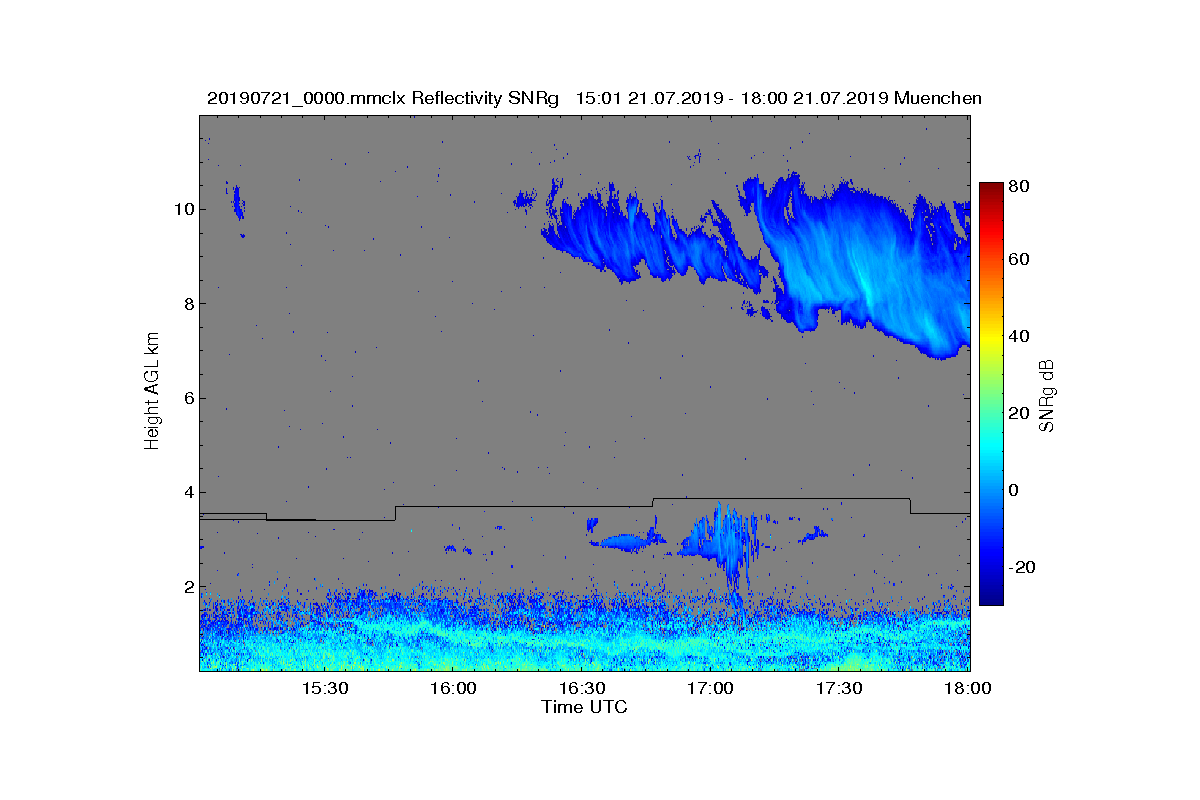The image size is (1200, 800).
Task: Click the 16:00 time tick label
Action: click(452, 689)
